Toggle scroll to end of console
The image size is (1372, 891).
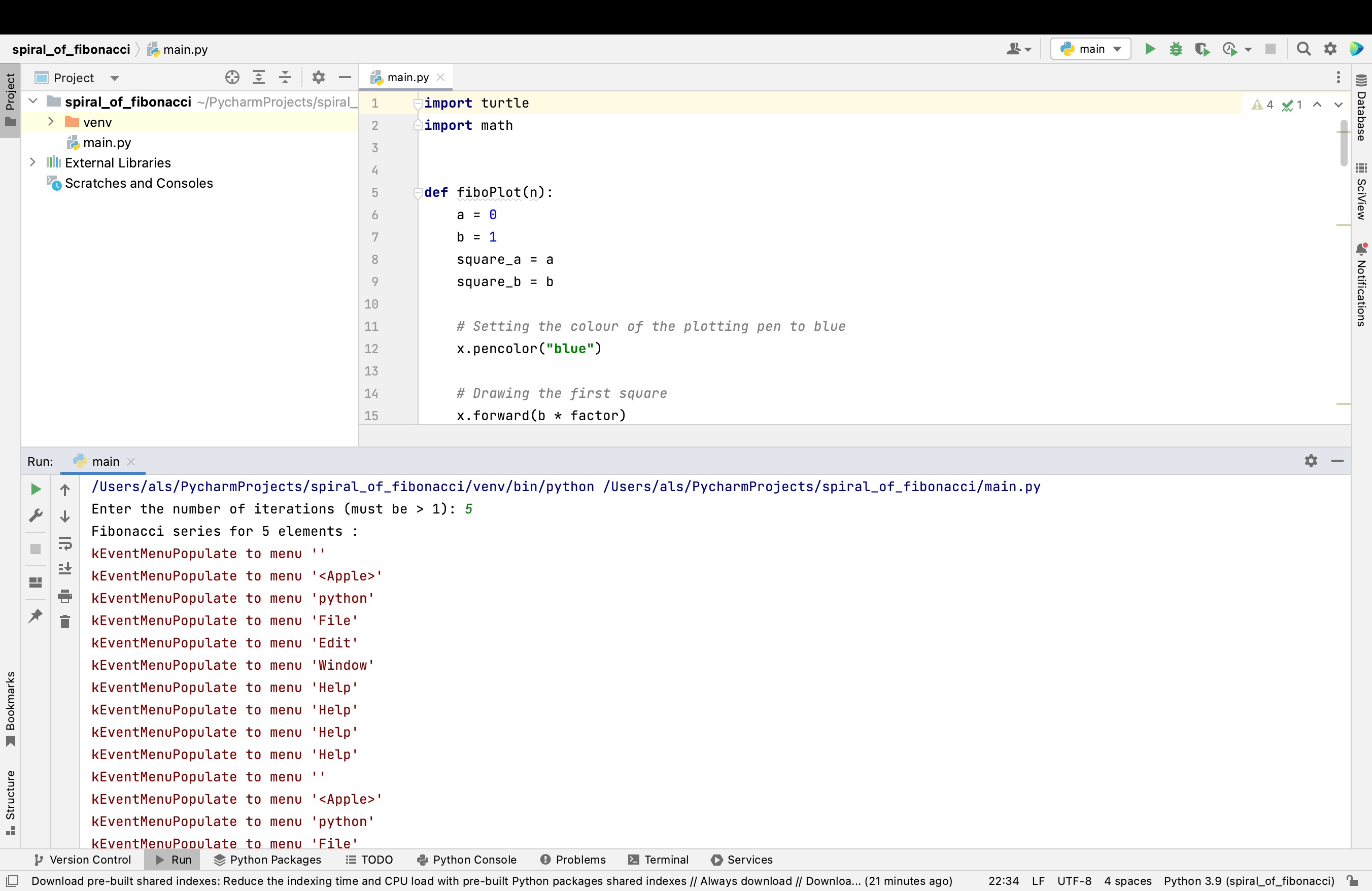click(x=65, y=569)
